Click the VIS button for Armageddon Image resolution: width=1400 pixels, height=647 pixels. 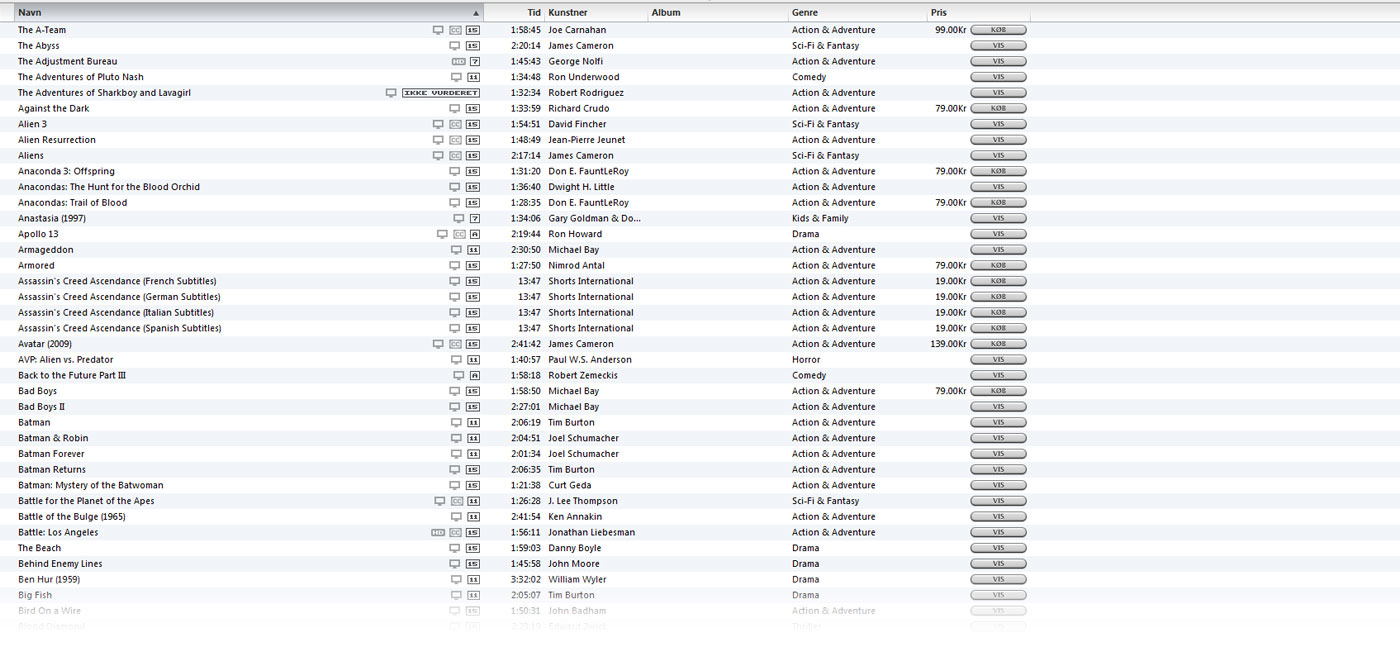[x=998, y=250]
